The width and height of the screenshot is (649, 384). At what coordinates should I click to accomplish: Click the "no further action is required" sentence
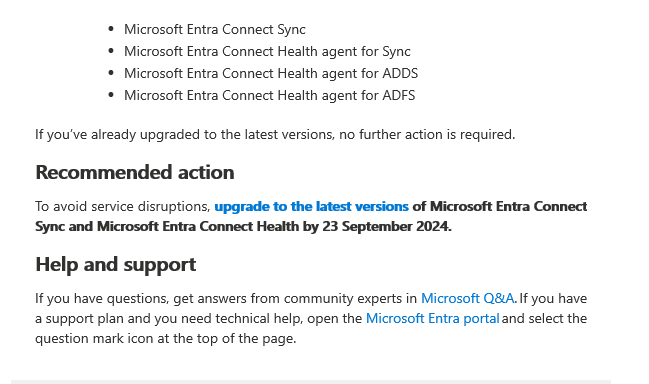pos(427,134)
